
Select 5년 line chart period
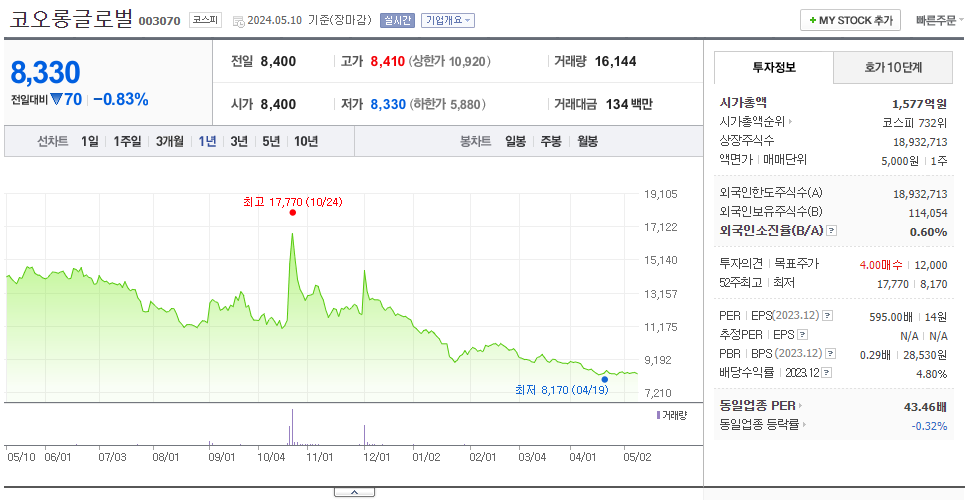271,141
